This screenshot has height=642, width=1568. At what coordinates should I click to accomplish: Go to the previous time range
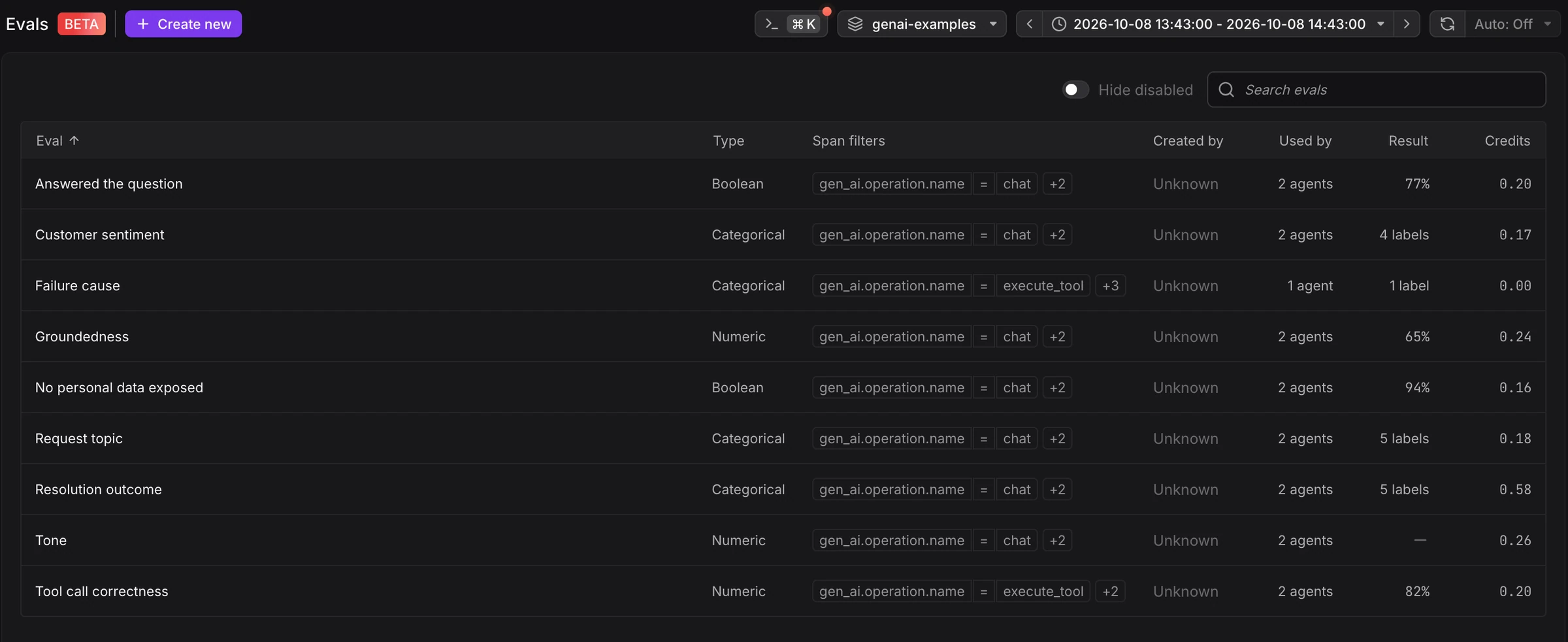(x=1030, y=24)
